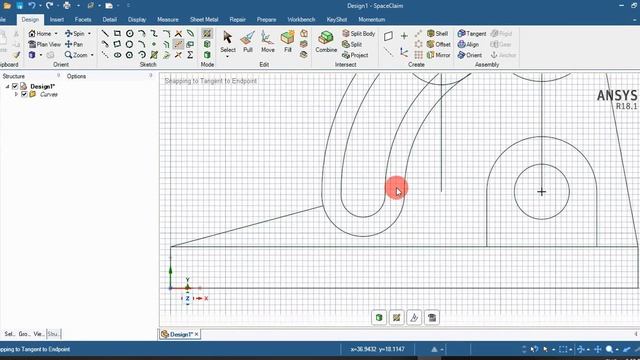Viewport: 640px width, 360px height.
Task: Click Select New Sketch Plane in mini-toolbar
Action: (414, 318)
